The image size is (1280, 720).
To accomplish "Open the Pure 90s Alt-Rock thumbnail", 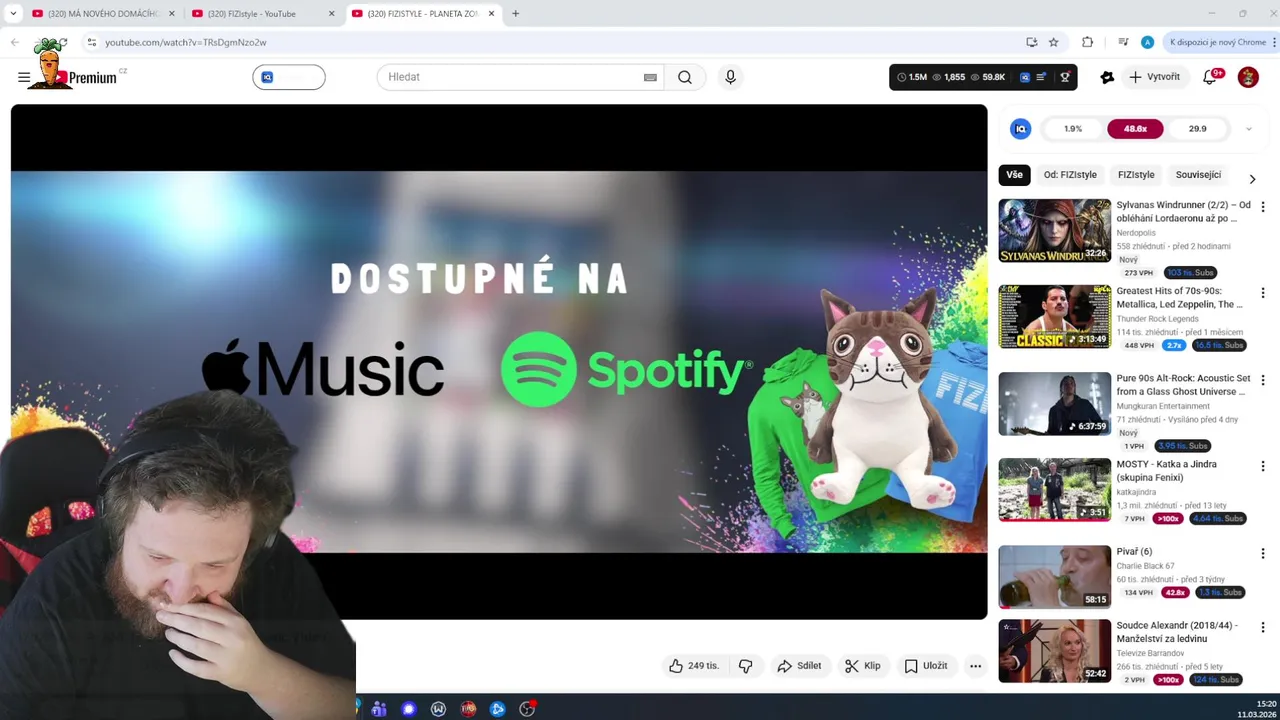I will [x=1054, y=403].
